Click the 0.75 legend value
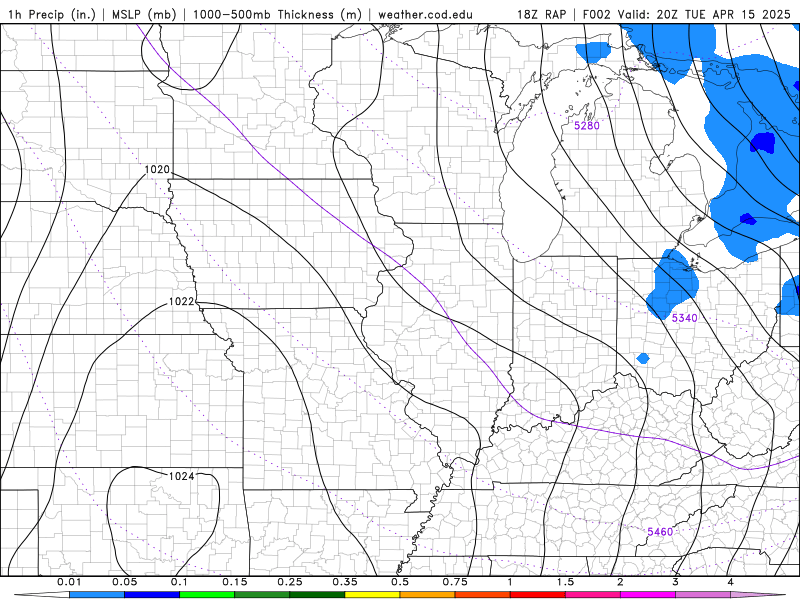This screenshot has width=800, height=600. (455, 582)
